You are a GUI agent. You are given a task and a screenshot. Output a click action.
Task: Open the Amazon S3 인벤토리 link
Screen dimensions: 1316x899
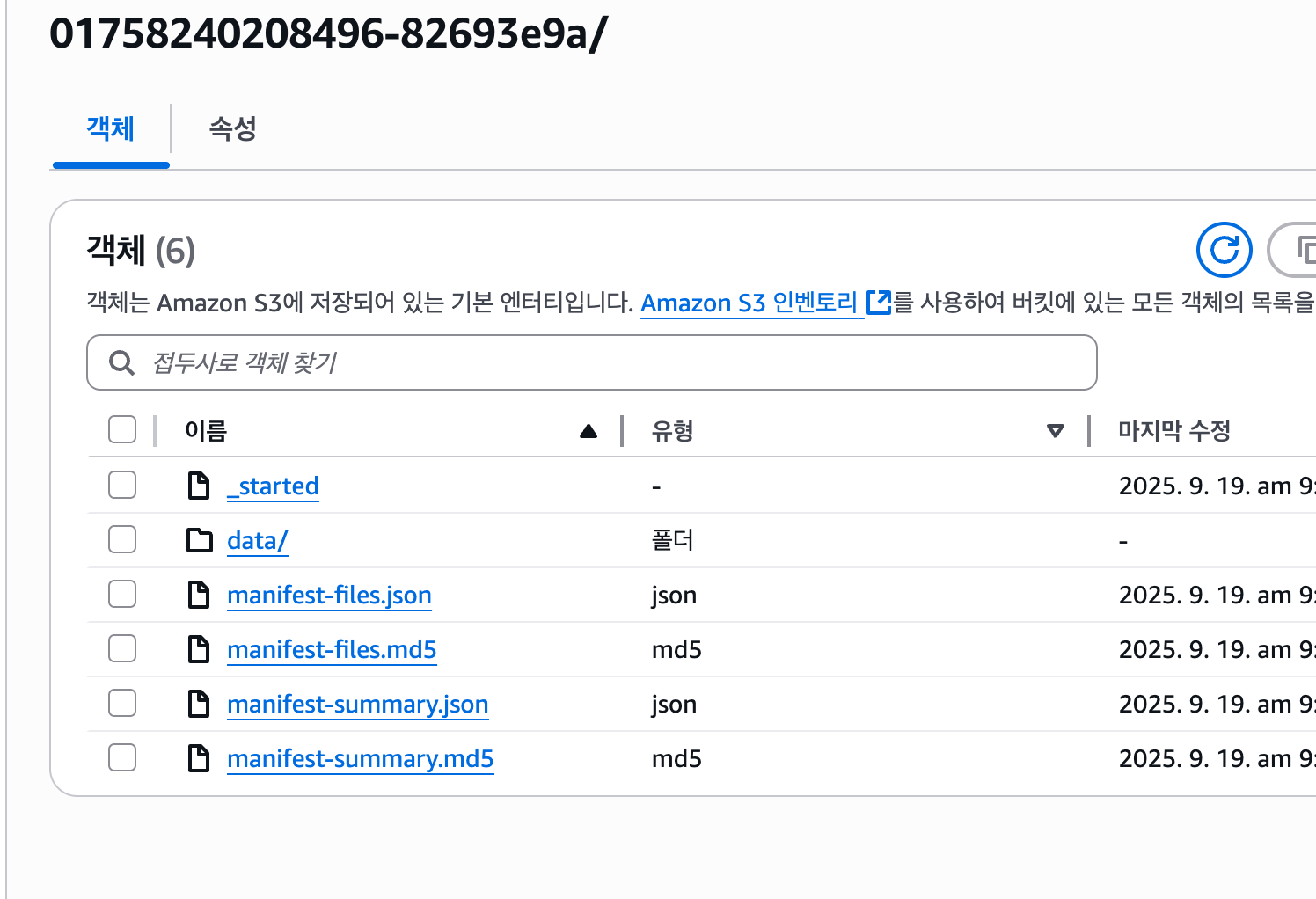point(749,303)
